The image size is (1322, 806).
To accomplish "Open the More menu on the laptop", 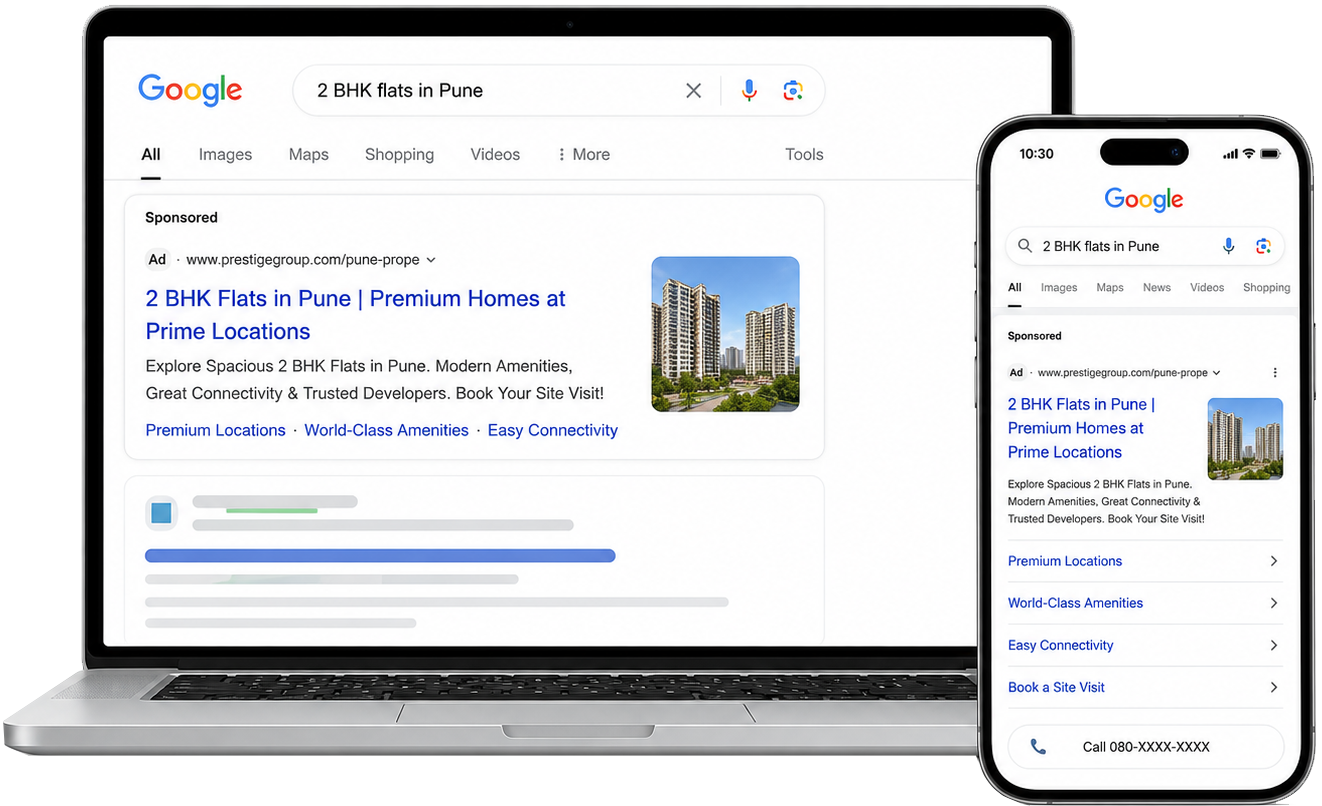I will pyautogui.click(x=583, y=154).
